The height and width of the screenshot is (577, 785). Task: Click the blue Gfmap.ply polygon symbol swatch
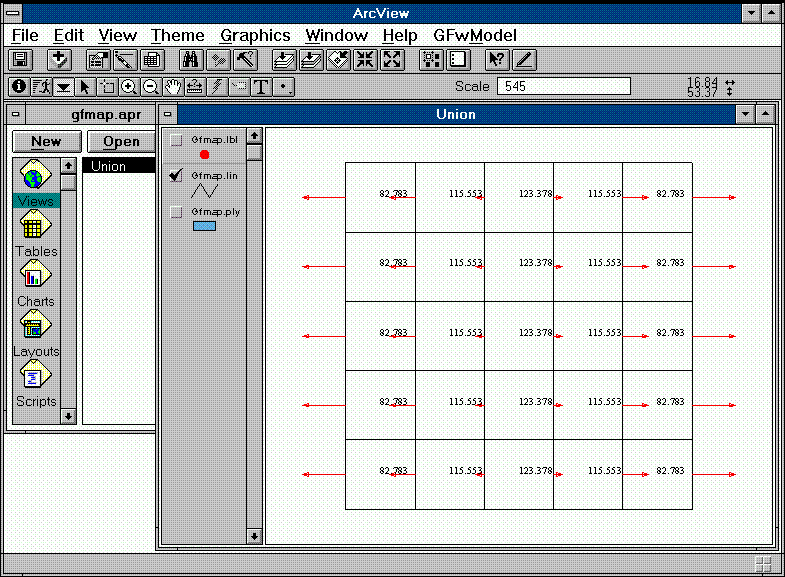[204, 226]
